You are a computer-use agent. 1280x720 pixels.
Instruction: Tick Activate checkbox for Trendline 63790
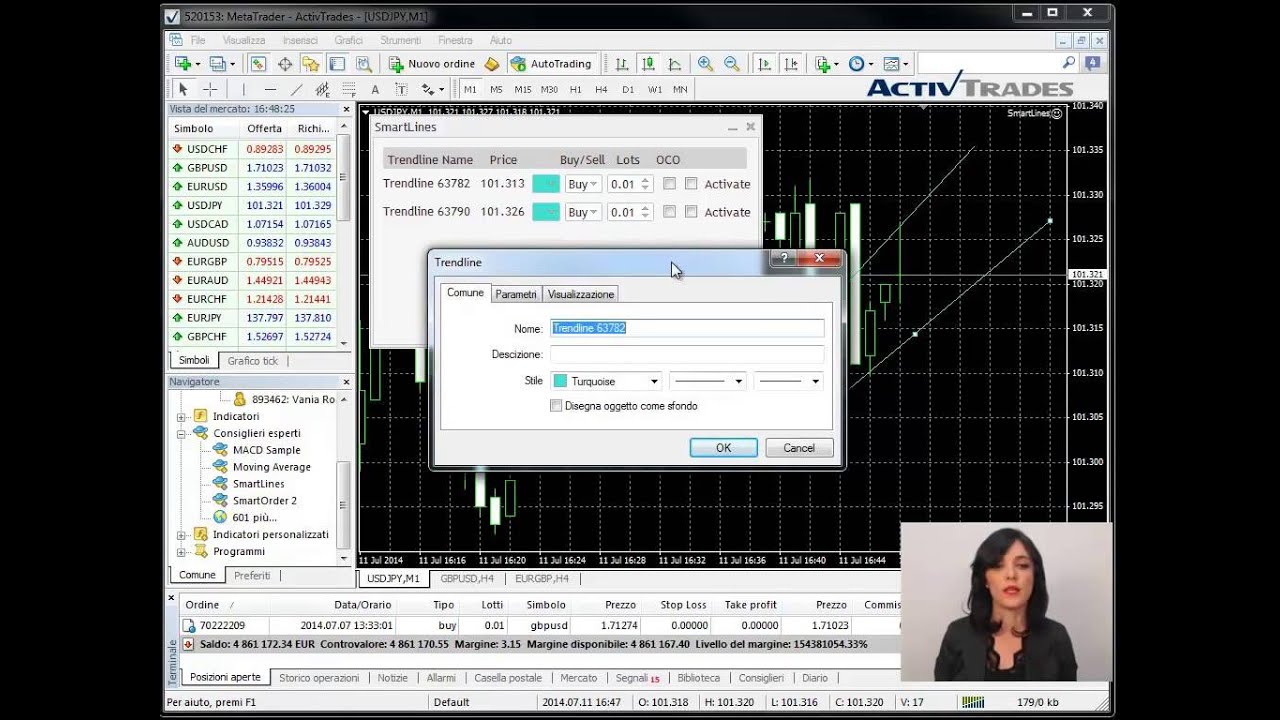pos(691,212)
